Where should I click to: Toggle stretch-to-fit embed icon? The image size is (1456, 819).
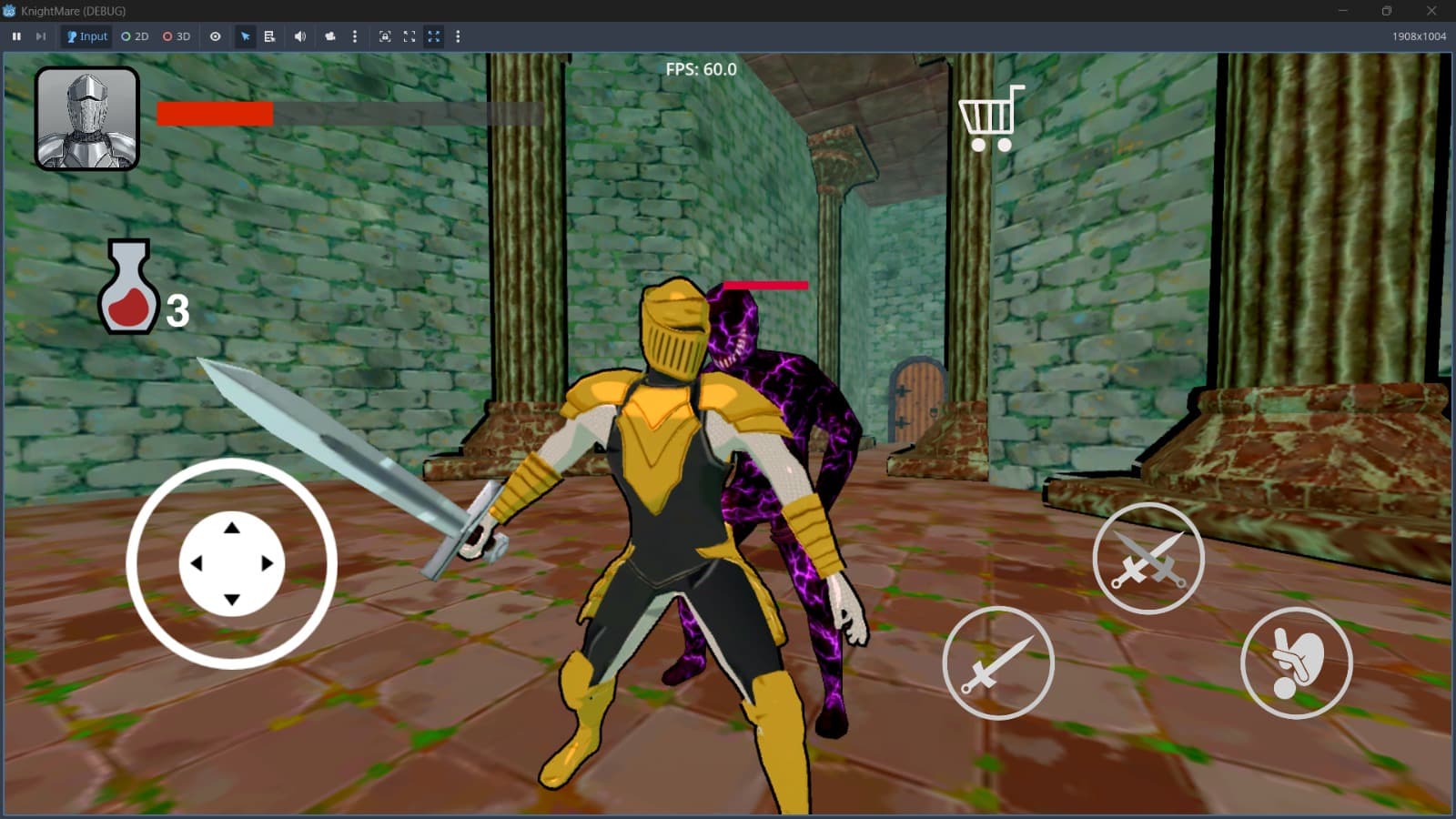pos(409,36)
